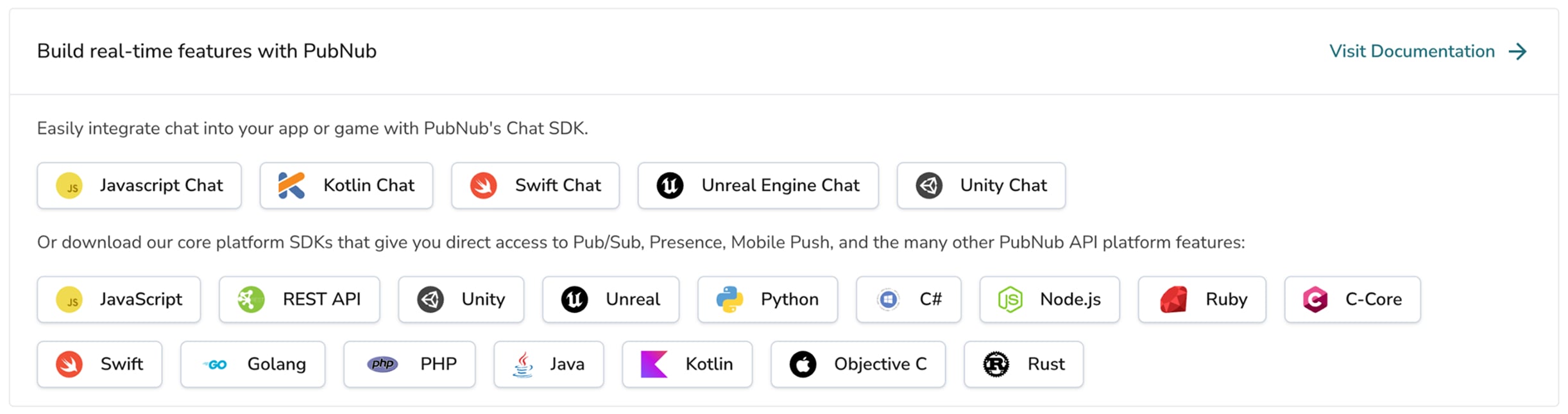The image size is (1568, 414).
Task: Click the Unreal Engine Chat logo icon
Action: [670, 185]
